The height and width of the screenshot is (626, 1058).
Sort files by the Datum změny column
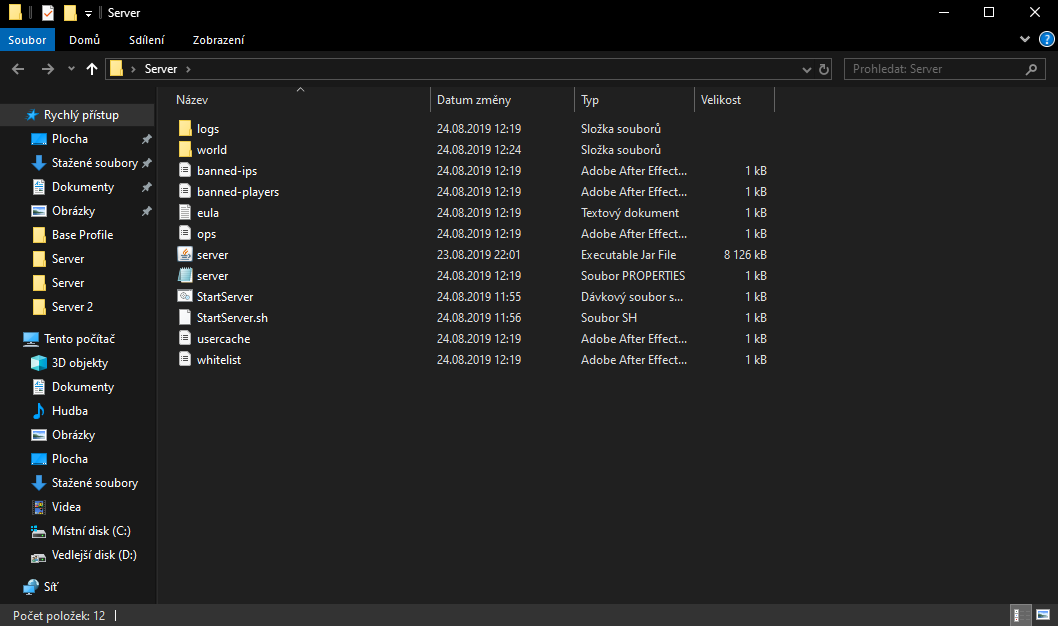[473, 100]
